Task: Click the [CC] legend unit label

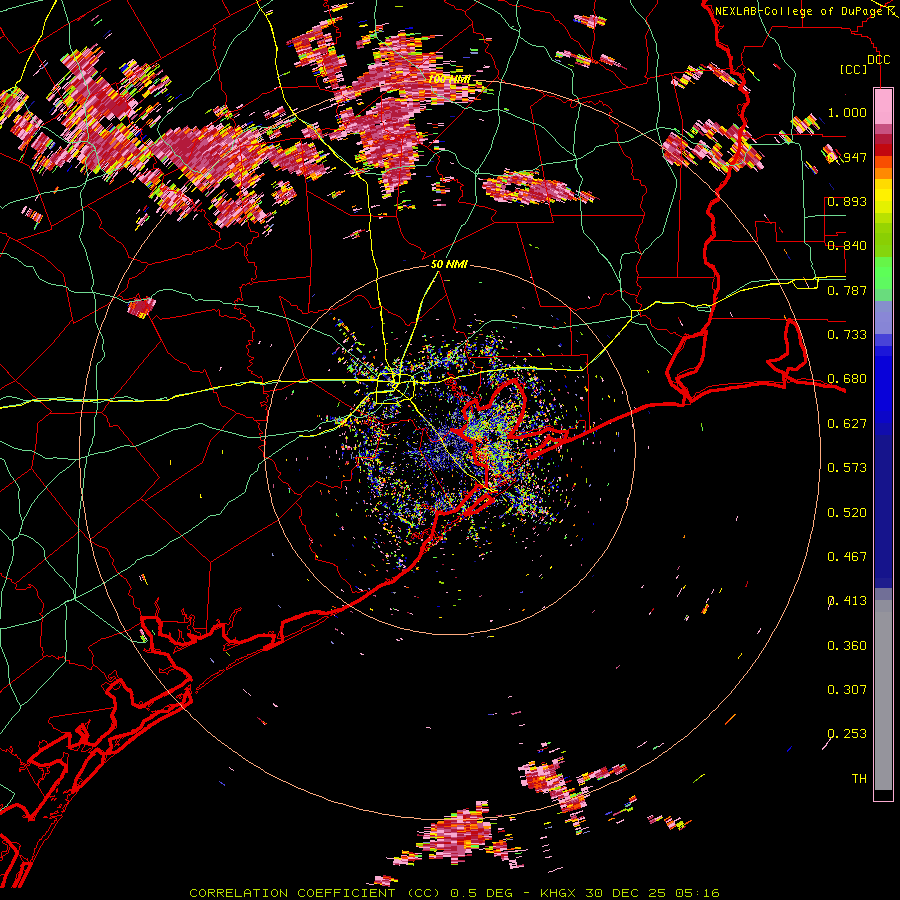Action: click(x=853, y=69)
